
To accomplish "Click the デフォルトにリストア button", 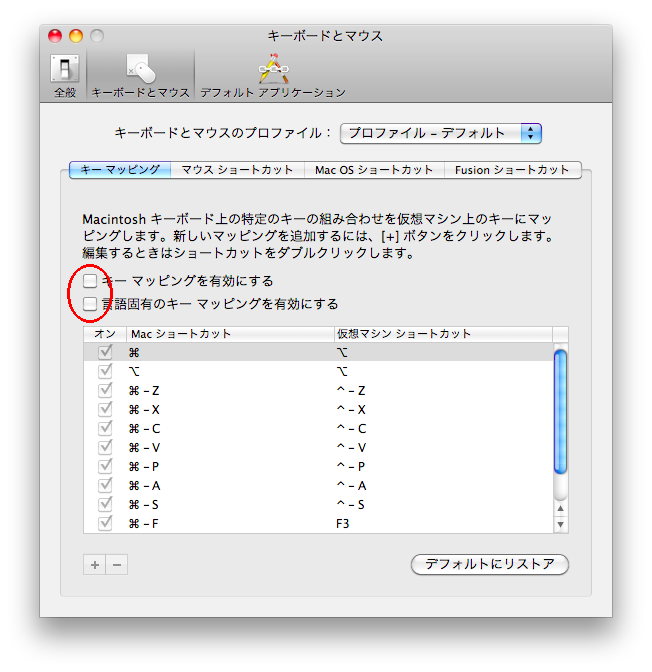I will point(490,564).
